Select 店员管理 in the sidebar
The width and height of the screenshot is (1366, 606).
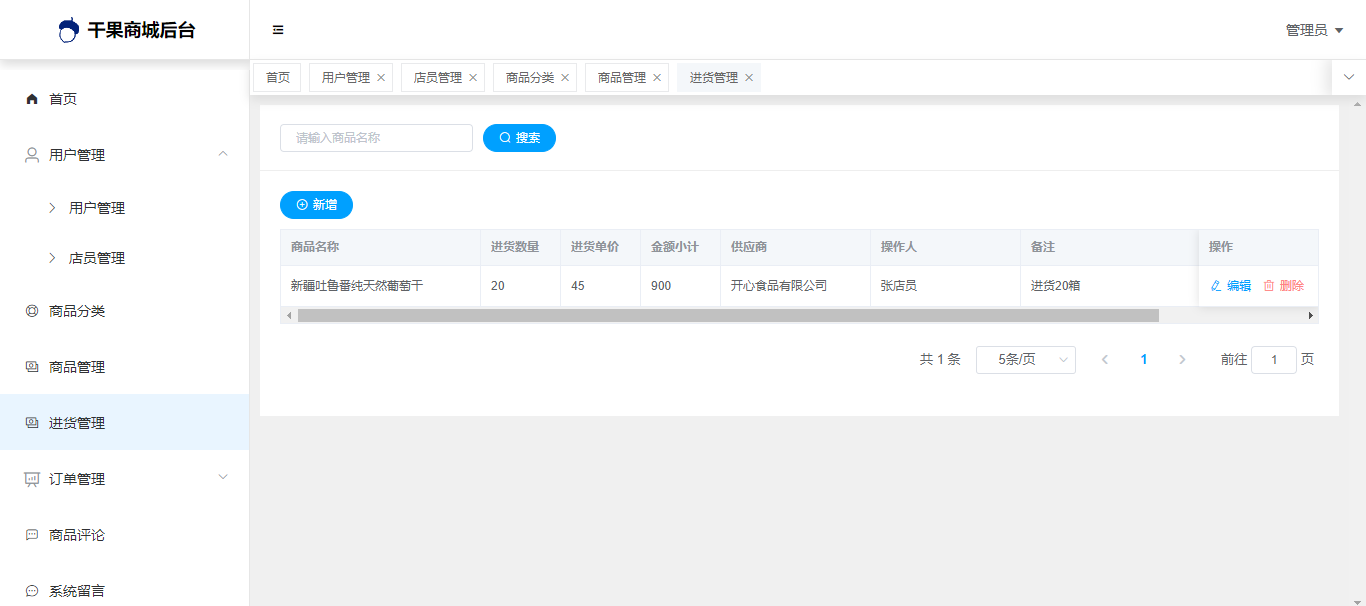pos(97,258)
